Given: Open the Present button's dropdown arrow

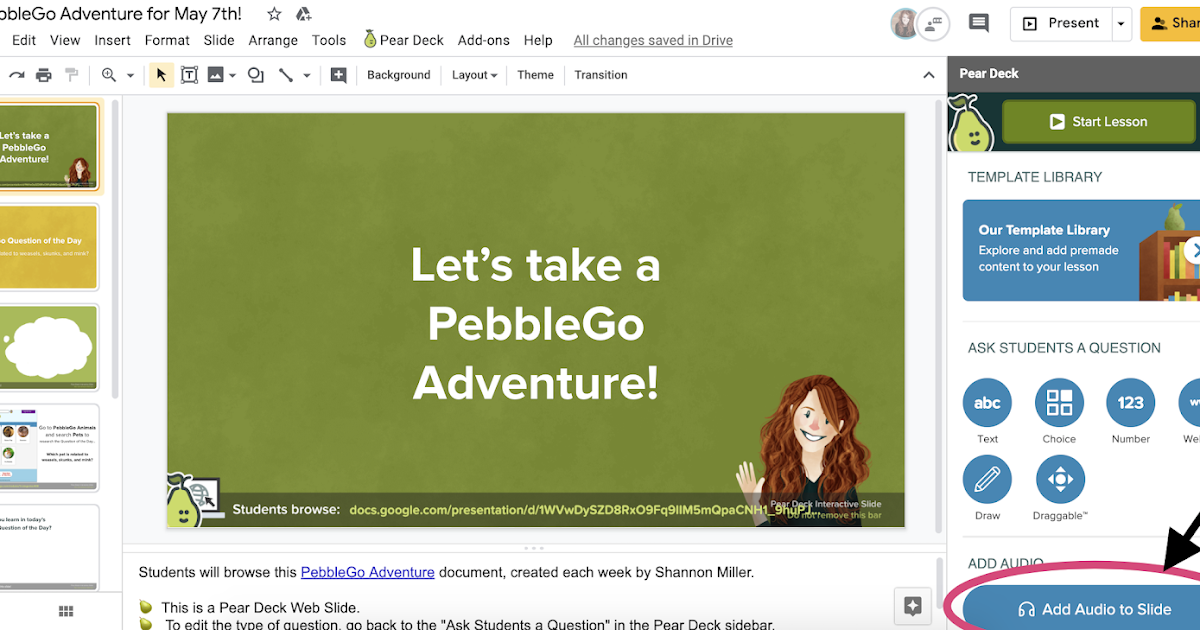Looking at the screenshot, I should (x=1120, y=23).
